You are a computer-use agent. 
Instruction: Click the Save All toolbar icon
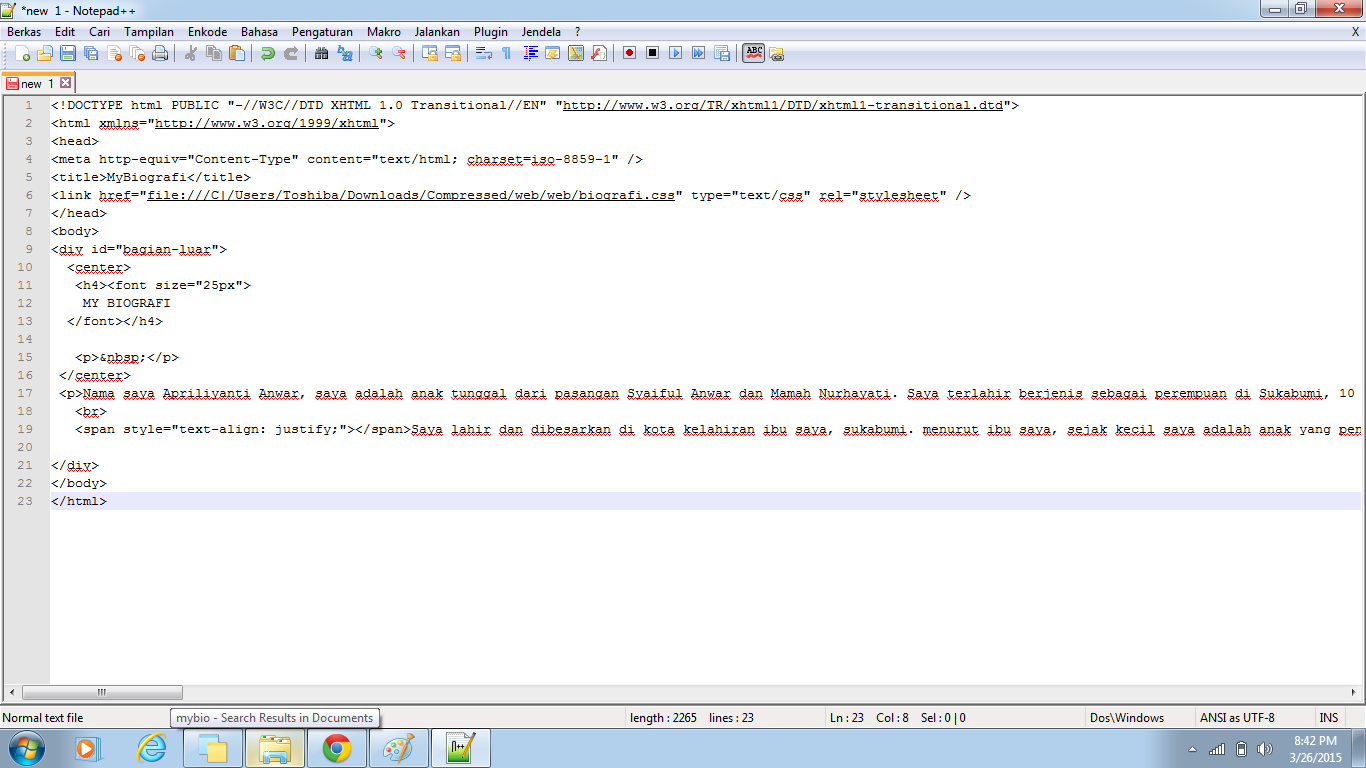coord(91,53)
